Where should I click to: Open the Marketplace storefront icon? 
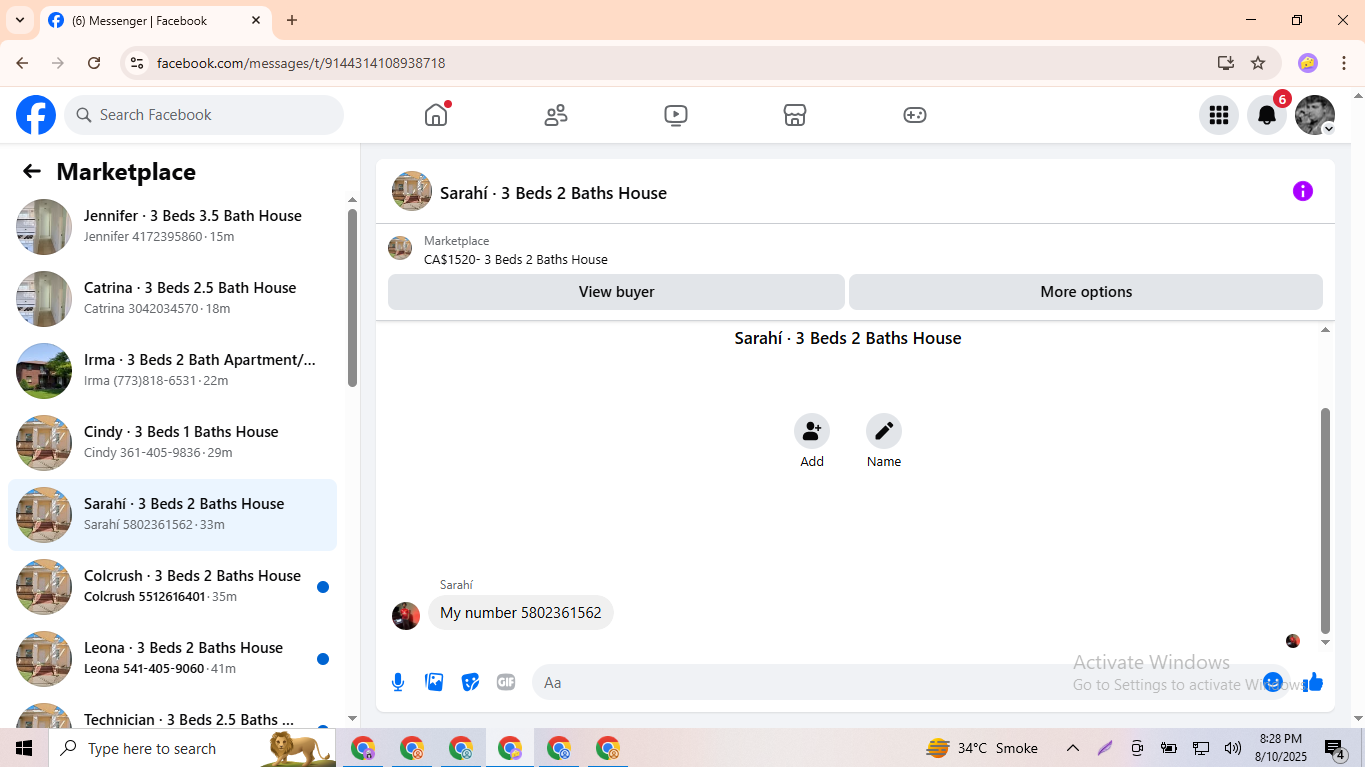point(795,115)
